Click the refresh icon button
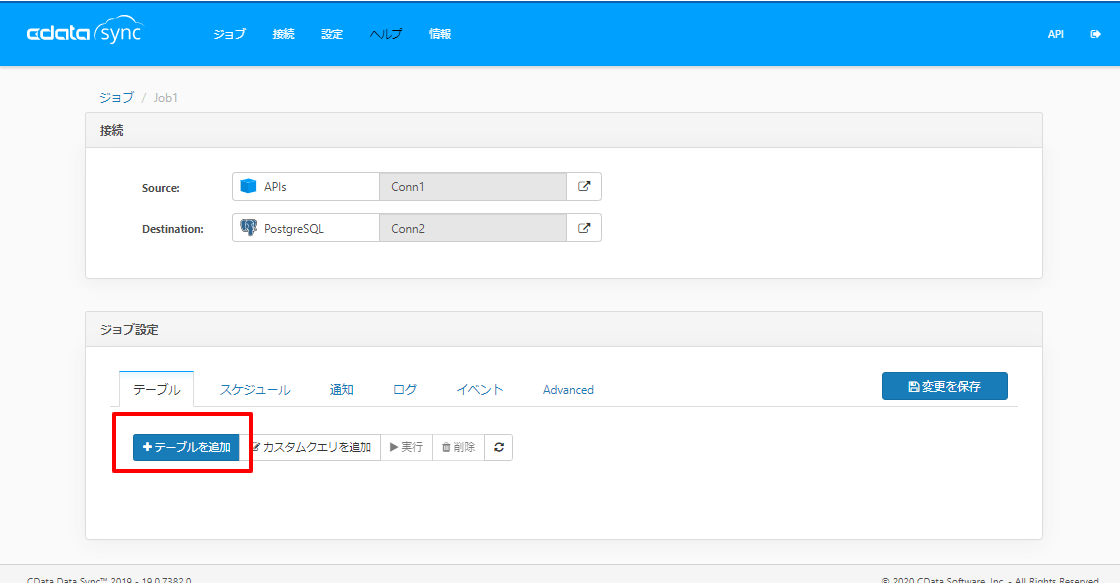 [x=499, y=447]
